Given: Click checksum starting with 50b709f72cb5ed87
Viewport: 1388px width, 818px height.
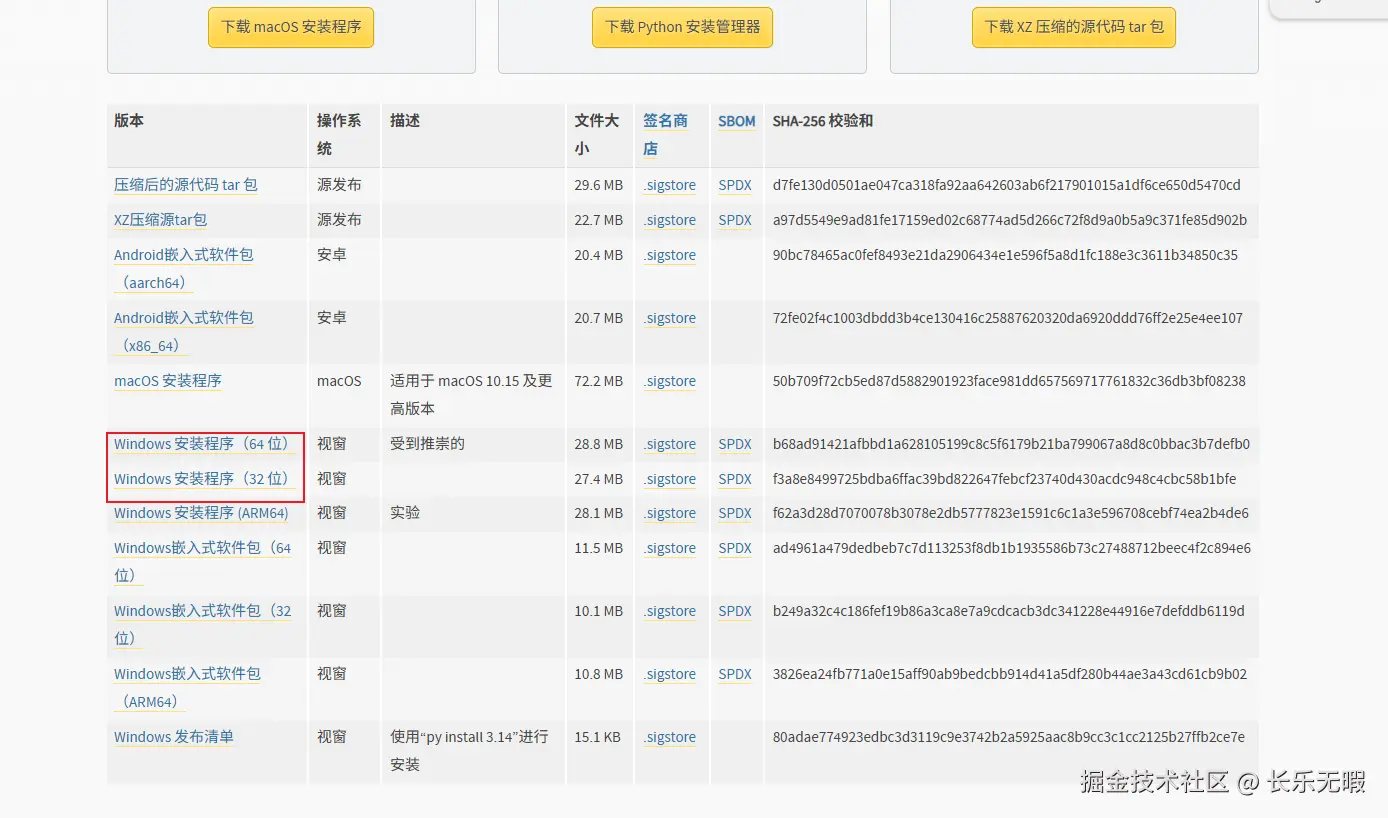Looking at the screenshot, I should [x=1009, y=381].
